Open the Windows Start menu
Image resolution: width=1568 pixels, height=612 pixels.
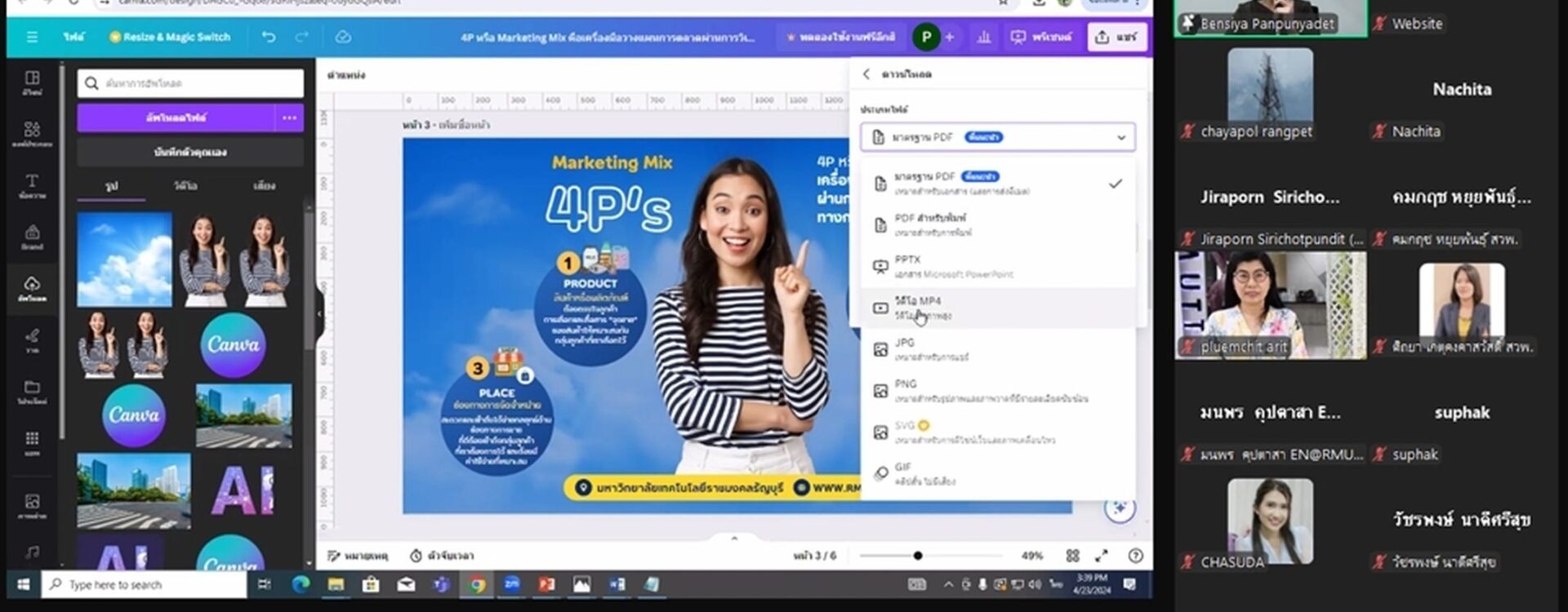23,584
